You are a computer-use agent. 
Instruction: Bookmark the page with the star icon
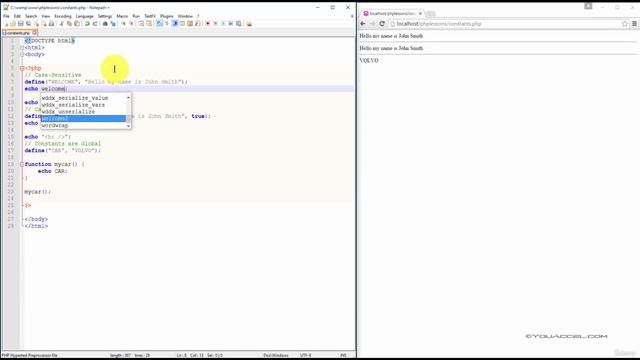(625, 24)
